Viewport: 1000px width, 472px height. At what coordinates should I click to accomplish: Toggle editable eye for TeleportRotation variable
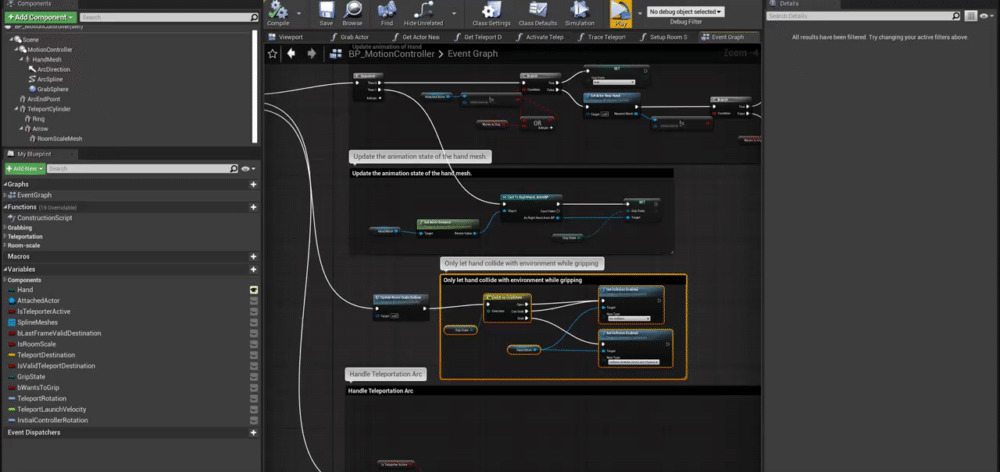tap(253, 398)
